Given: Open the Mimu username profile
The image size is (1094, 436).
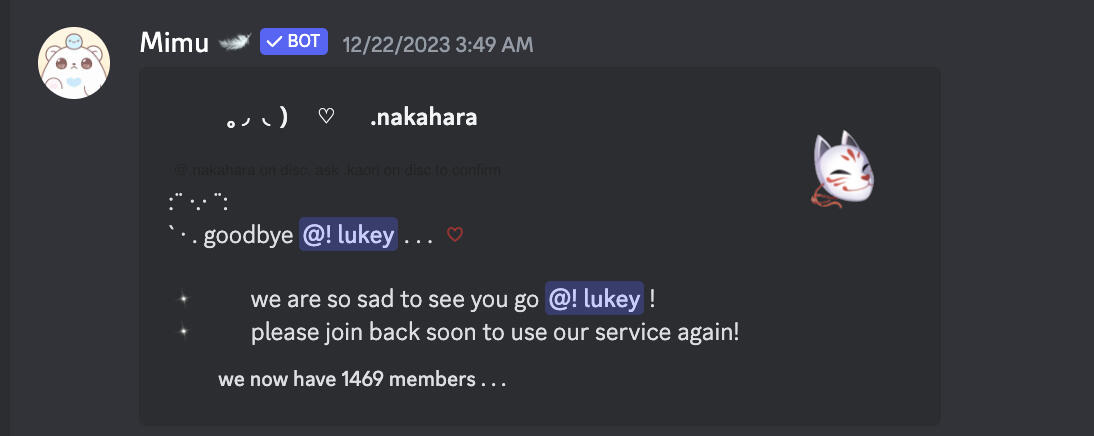Looking at the screenshot, I should [176, 42].
